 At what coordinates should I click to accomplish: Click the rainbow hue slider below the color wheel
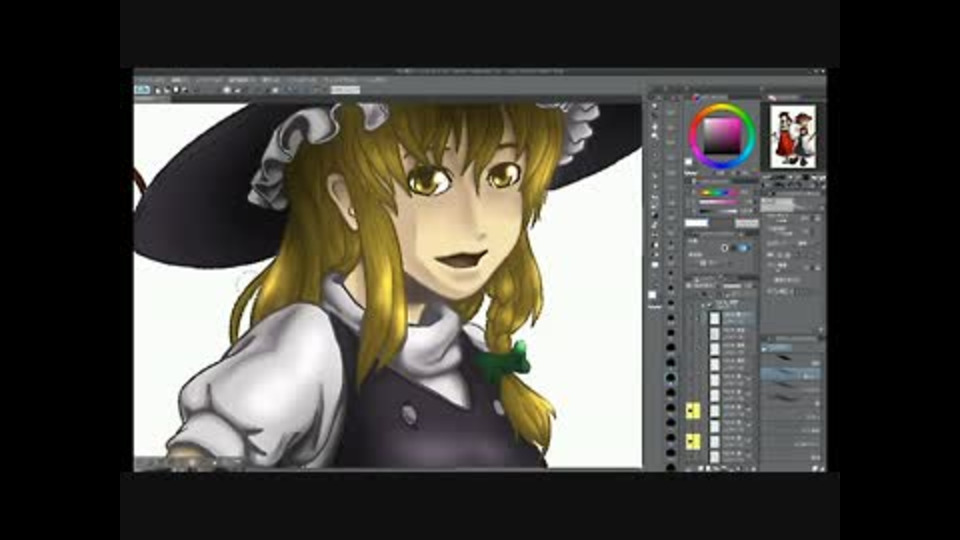(x=718, y=192)
